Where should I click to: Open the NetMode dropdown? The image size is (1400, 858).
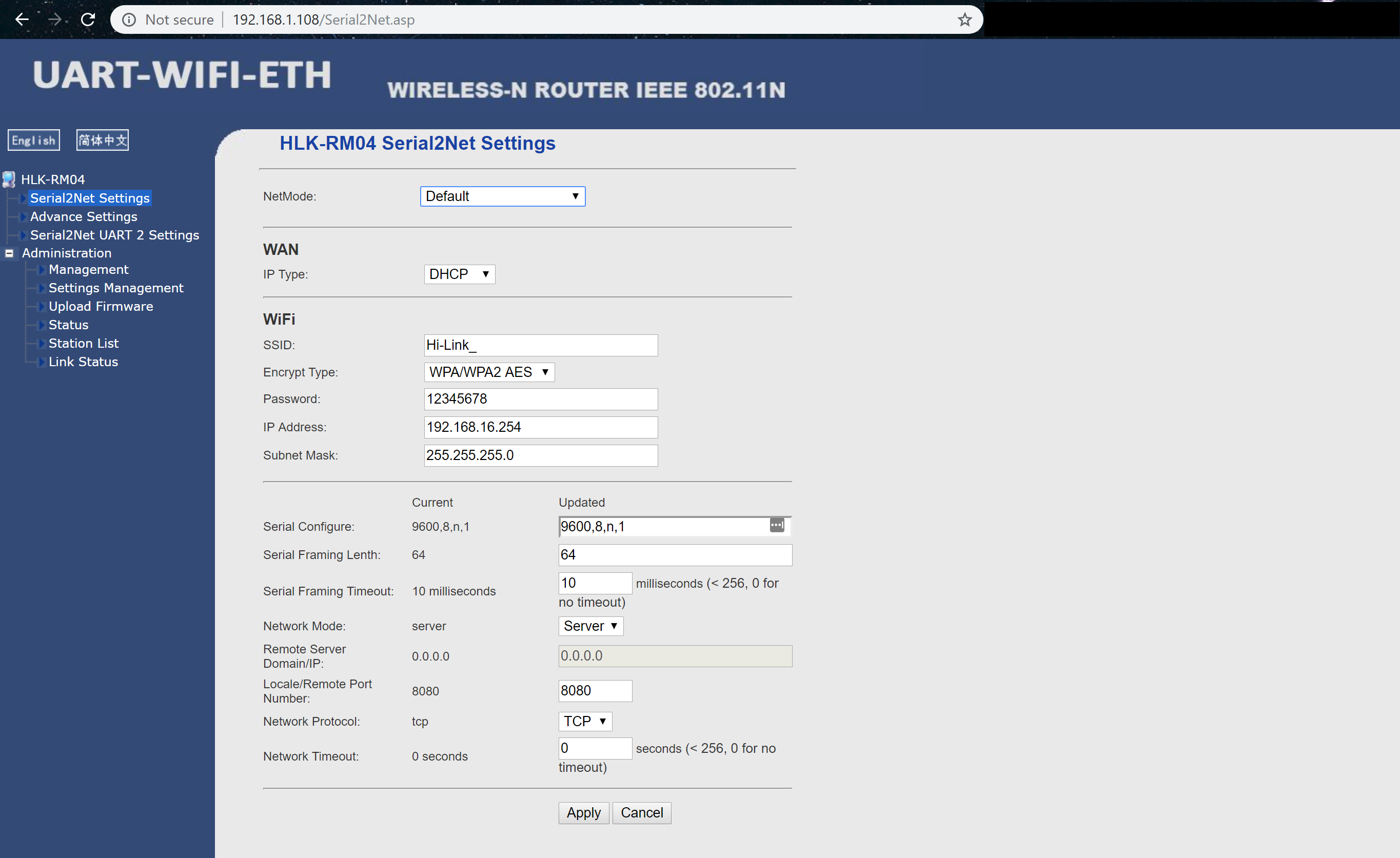click(x=502, y=196)
